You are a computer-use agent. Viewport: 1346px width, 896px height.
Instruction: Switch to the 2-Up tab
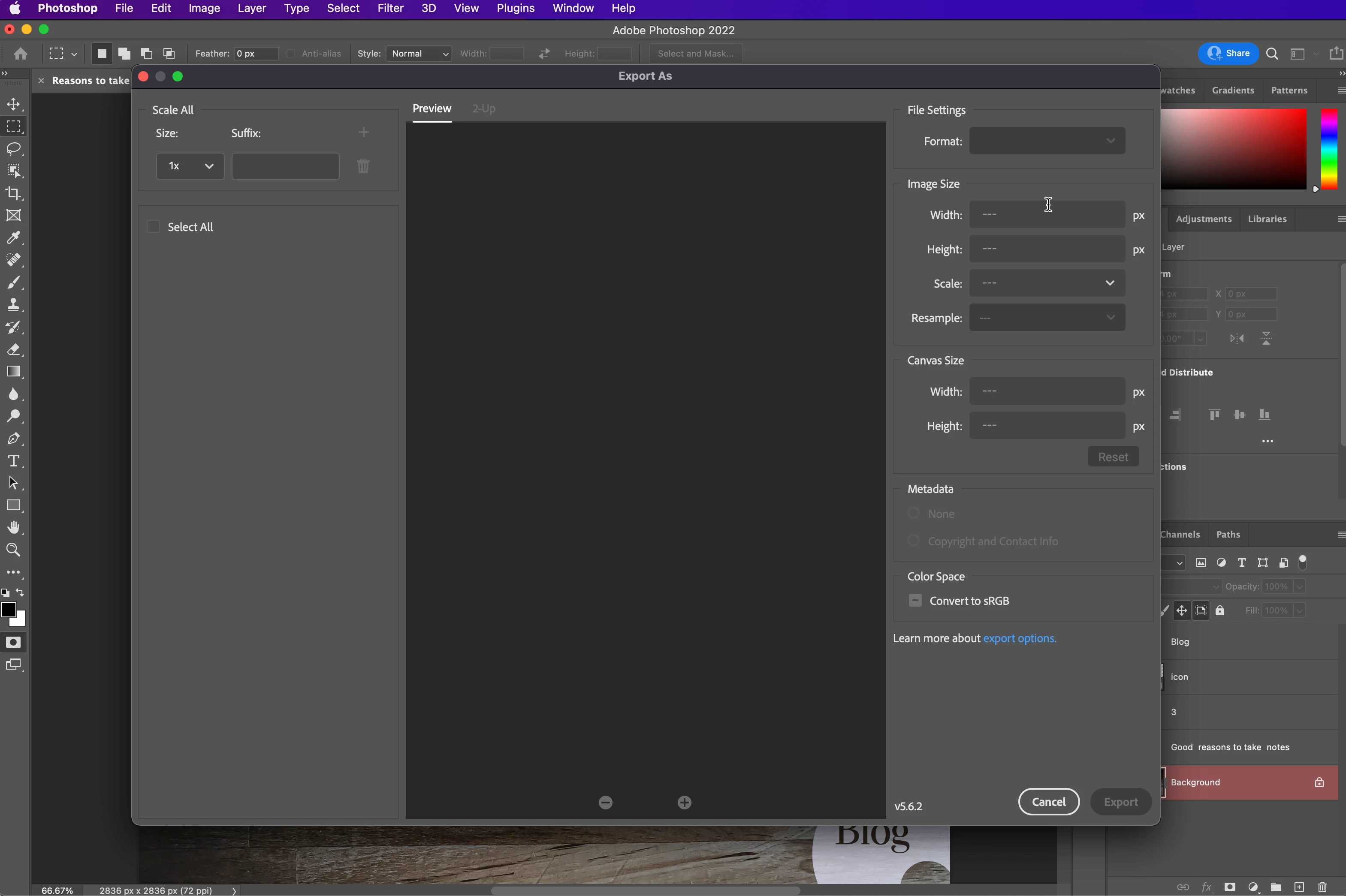(483, 108)
